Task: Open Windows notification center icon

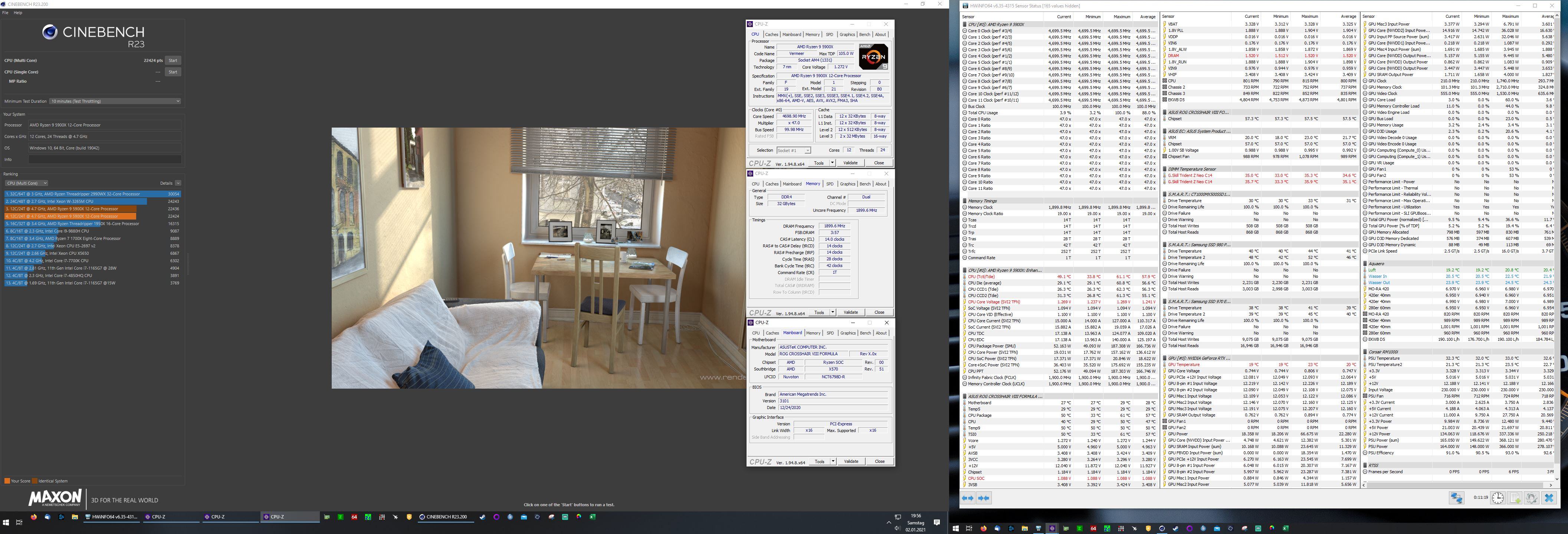Action: point(937,523)
